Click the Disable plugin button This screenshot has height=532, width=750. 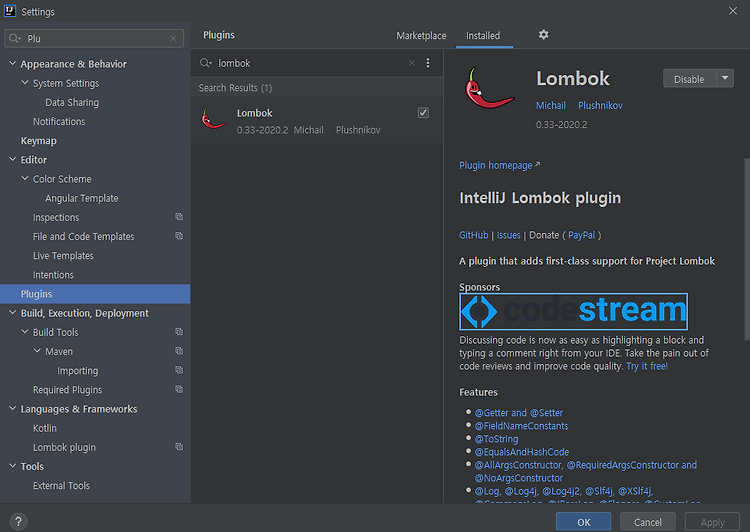click(689, 79)
